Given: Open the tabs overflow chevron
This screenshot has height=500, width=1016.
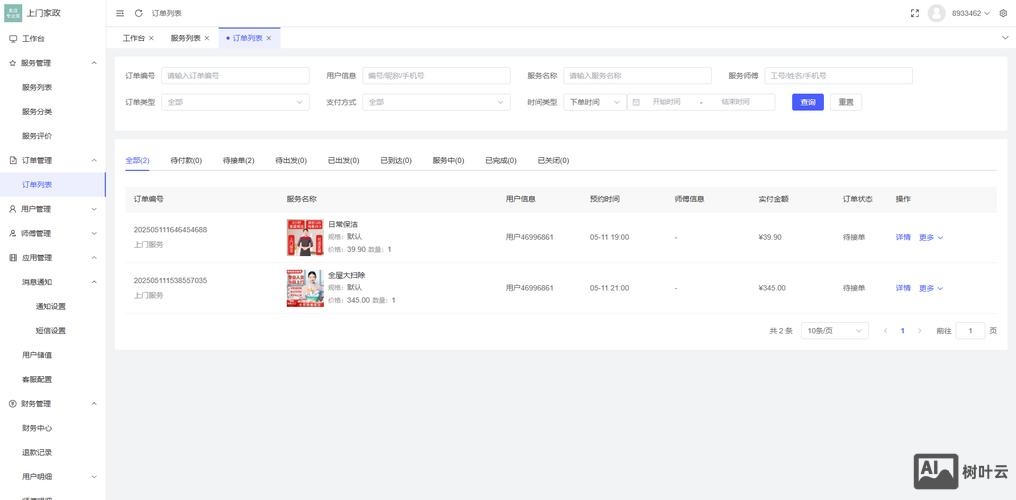Looking at the screenshot, I should [x=1005, y=38].
